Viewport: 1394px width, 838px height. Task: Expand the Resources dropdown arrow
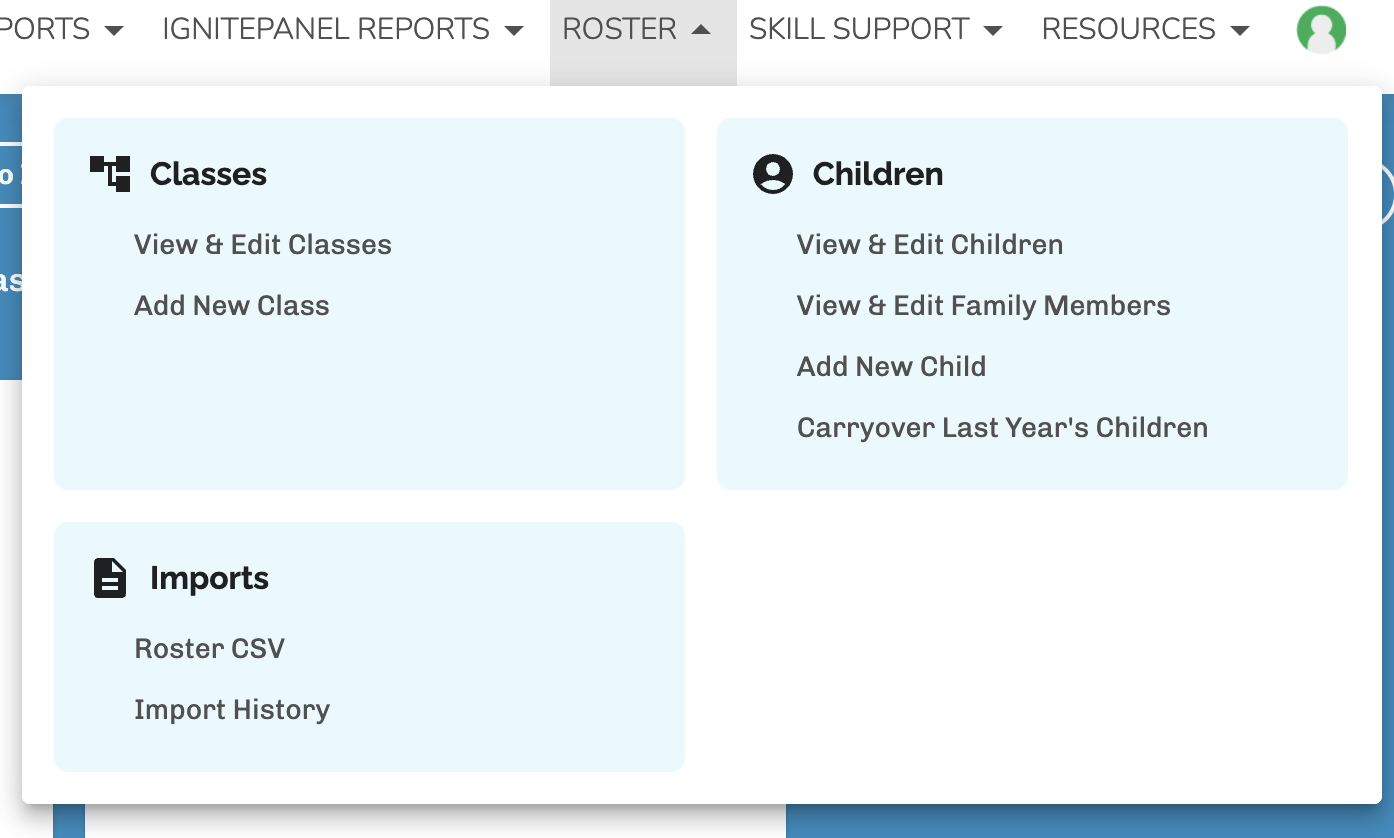point(1240,31)
